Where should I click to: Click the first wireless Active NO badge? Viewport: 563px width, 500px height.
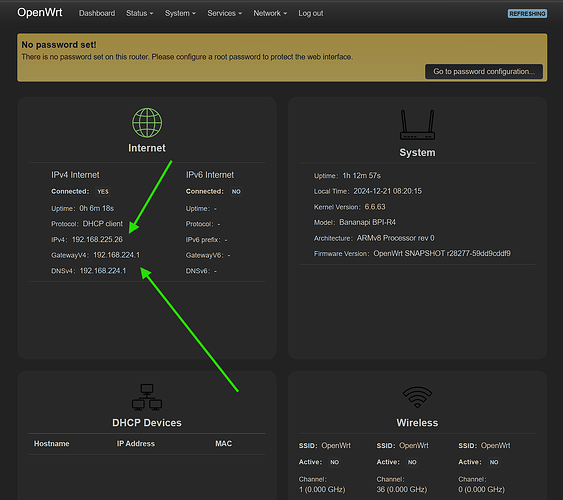[x=334, y=462]
